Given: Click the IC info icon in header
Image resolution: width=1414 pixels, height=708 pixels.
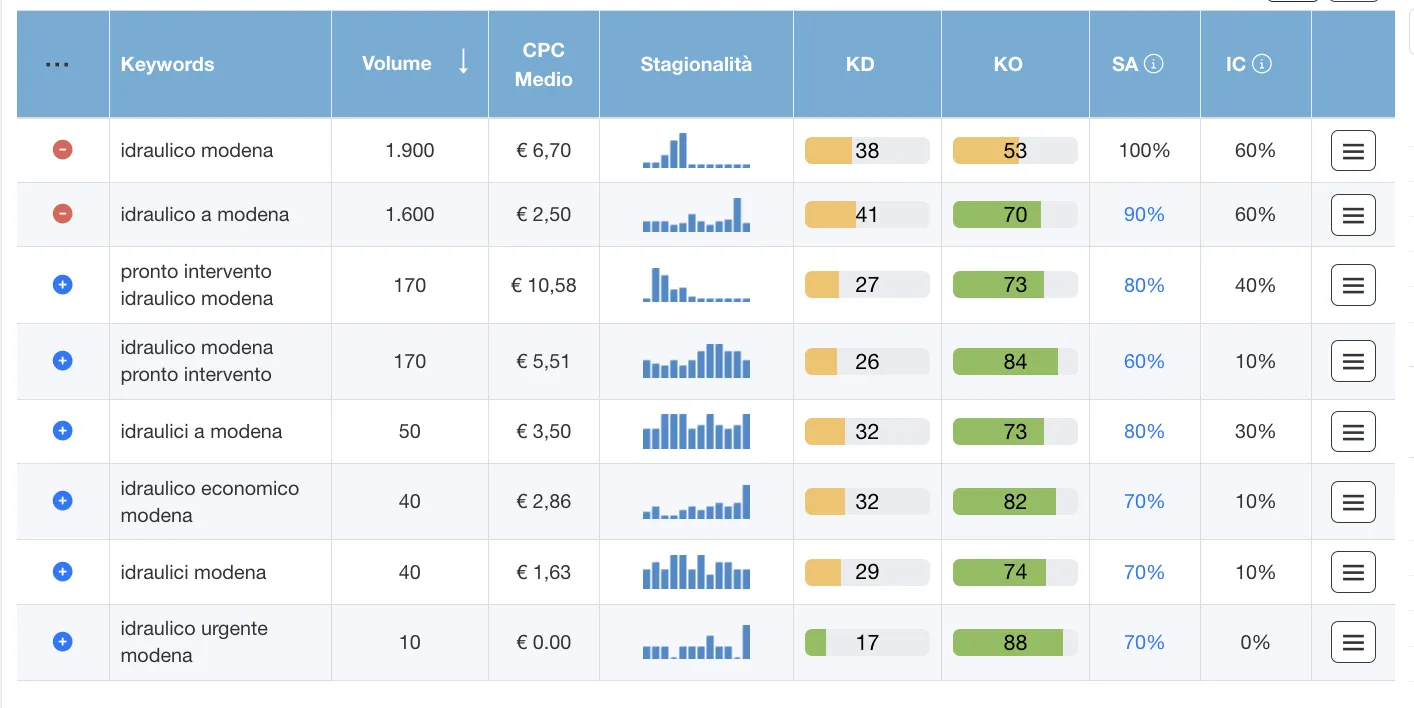Looking at the screenshot, I should click(x=1262, y=64).
